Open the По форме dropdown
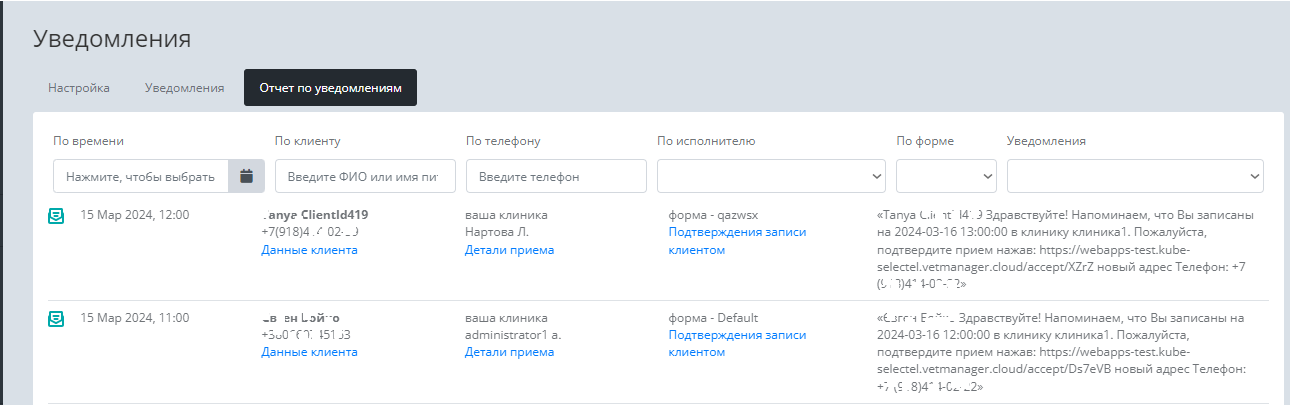Viewport: 1290px width, 405px height. 946,176
